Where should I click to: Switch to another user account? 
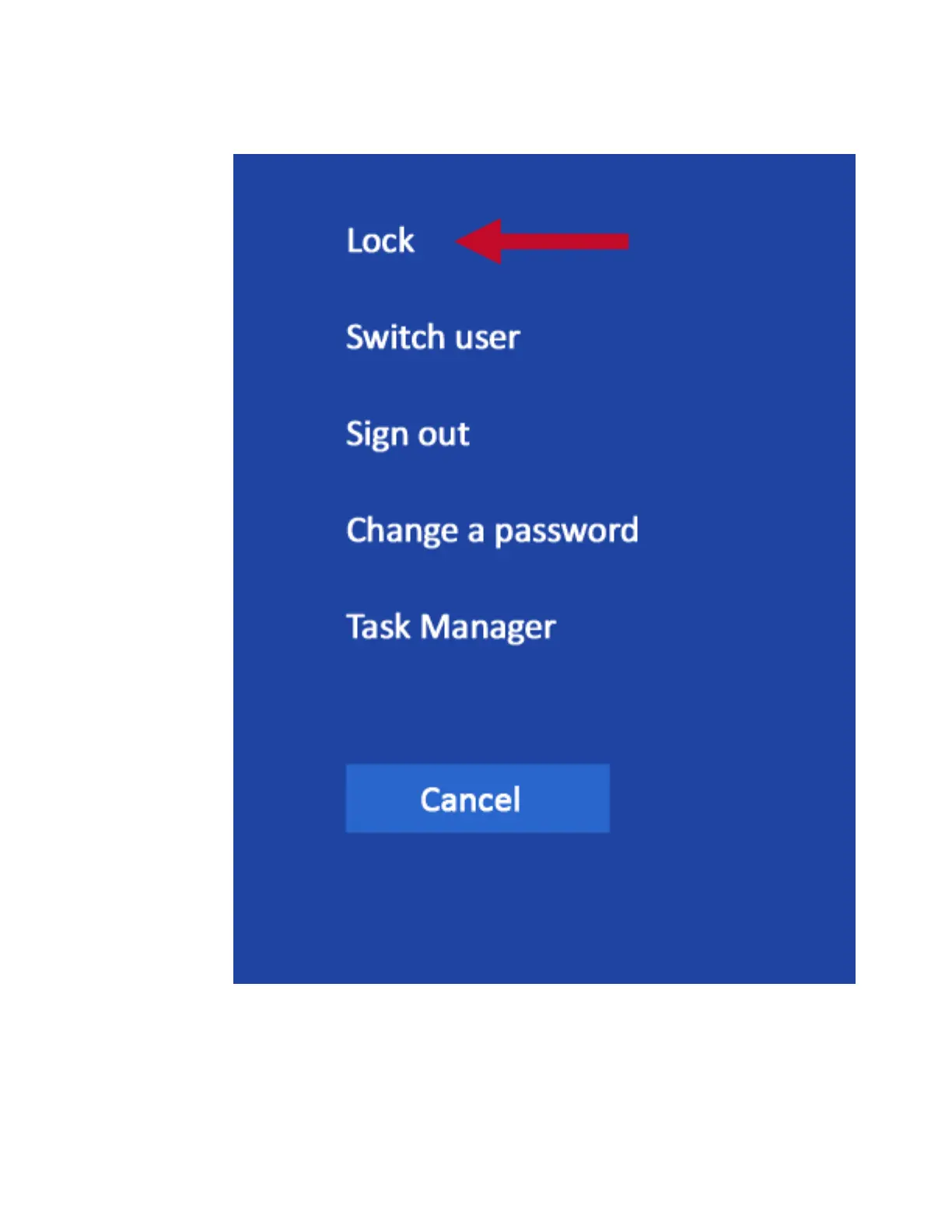pyautogui.click(x=432, y=337)
